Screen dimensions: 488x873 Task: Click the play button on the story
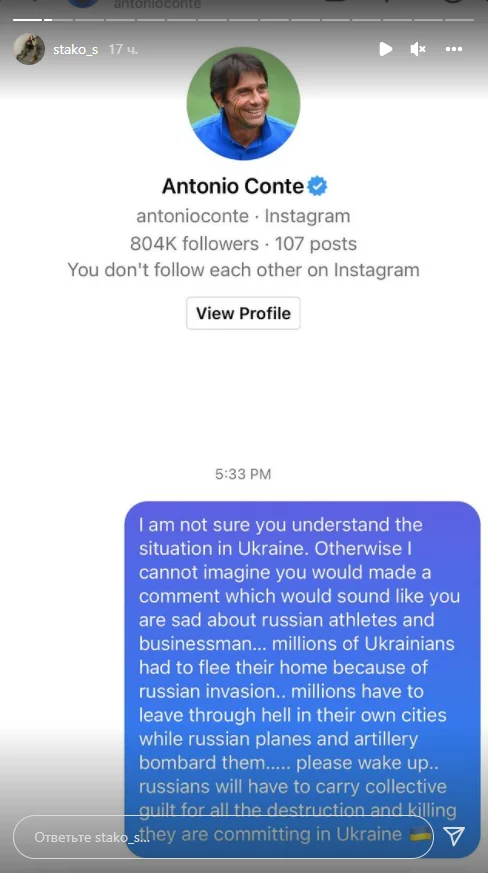pyautogui.click(x=385, y=49)
